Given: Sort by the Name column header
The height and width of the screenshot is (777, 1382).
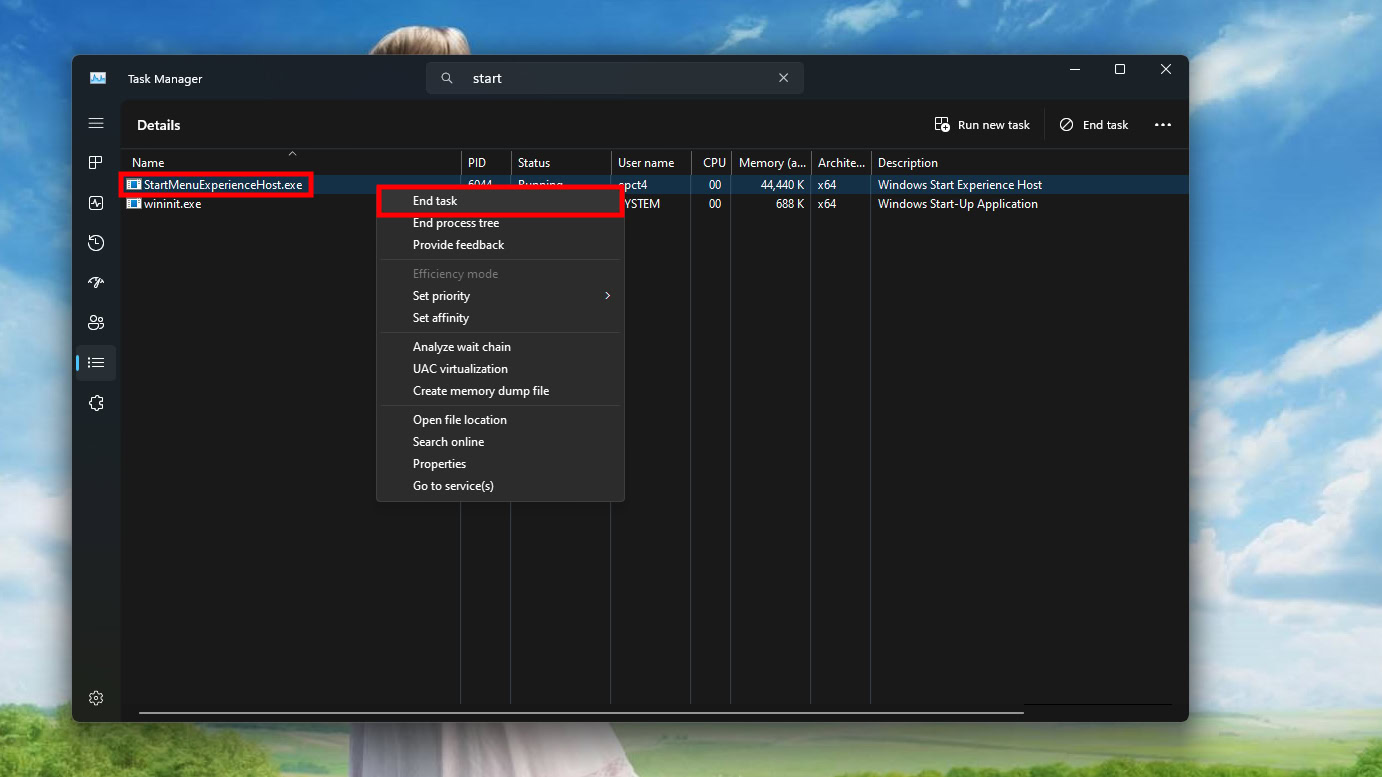Looking at the screenshot, I should click(148, 163).
